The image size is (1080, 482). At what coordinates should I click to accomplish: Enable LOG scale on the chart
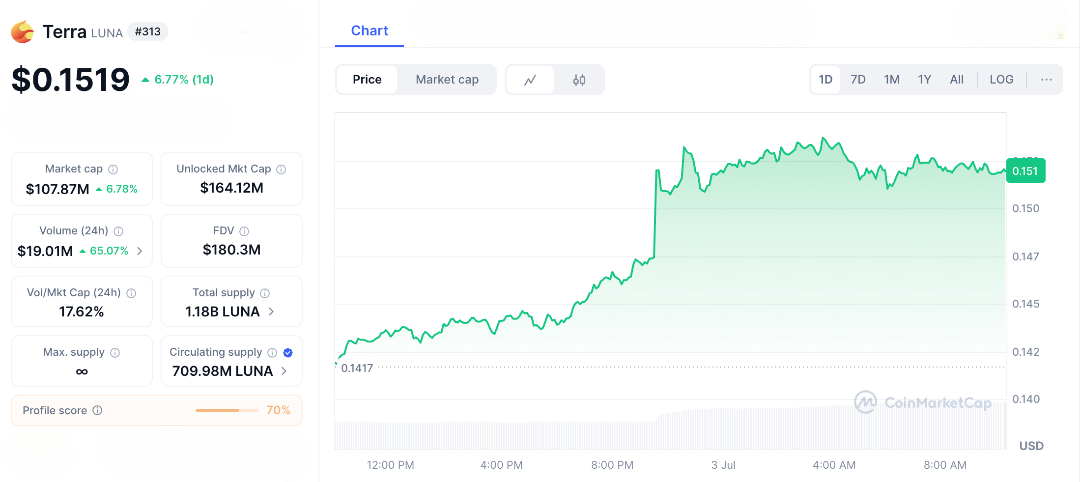click(1001, 80)
